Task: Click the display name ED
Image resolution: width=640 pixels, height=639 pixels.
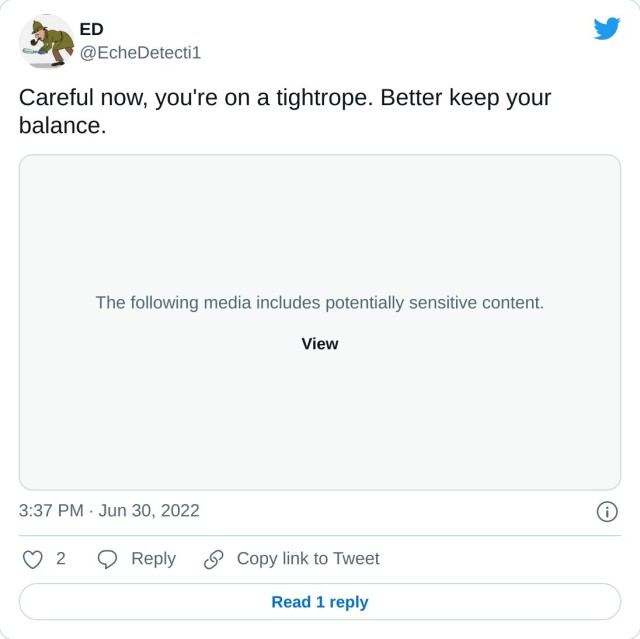Action: 91,30
